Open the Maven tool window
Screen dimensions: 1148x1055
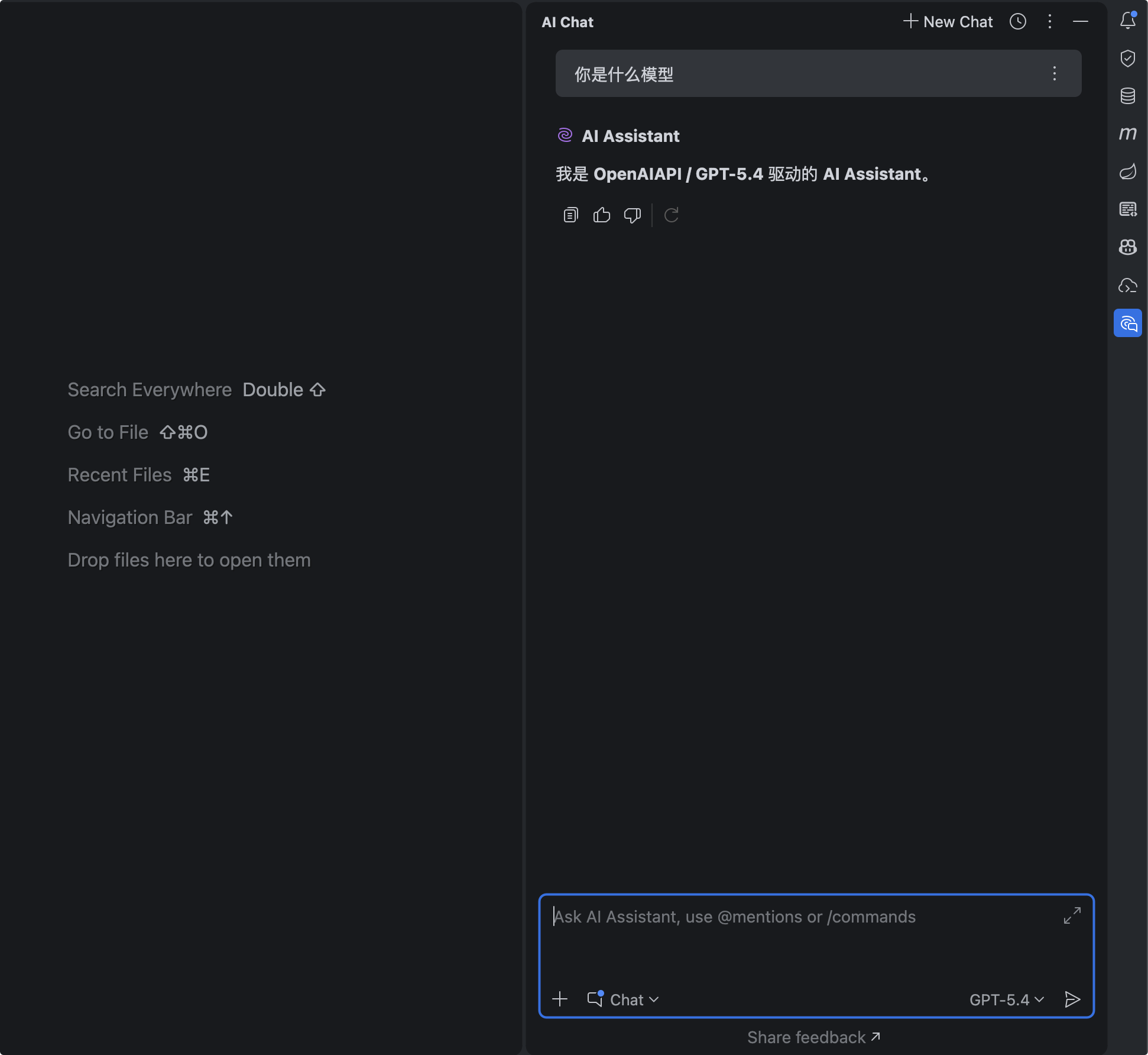(1127, 134)
